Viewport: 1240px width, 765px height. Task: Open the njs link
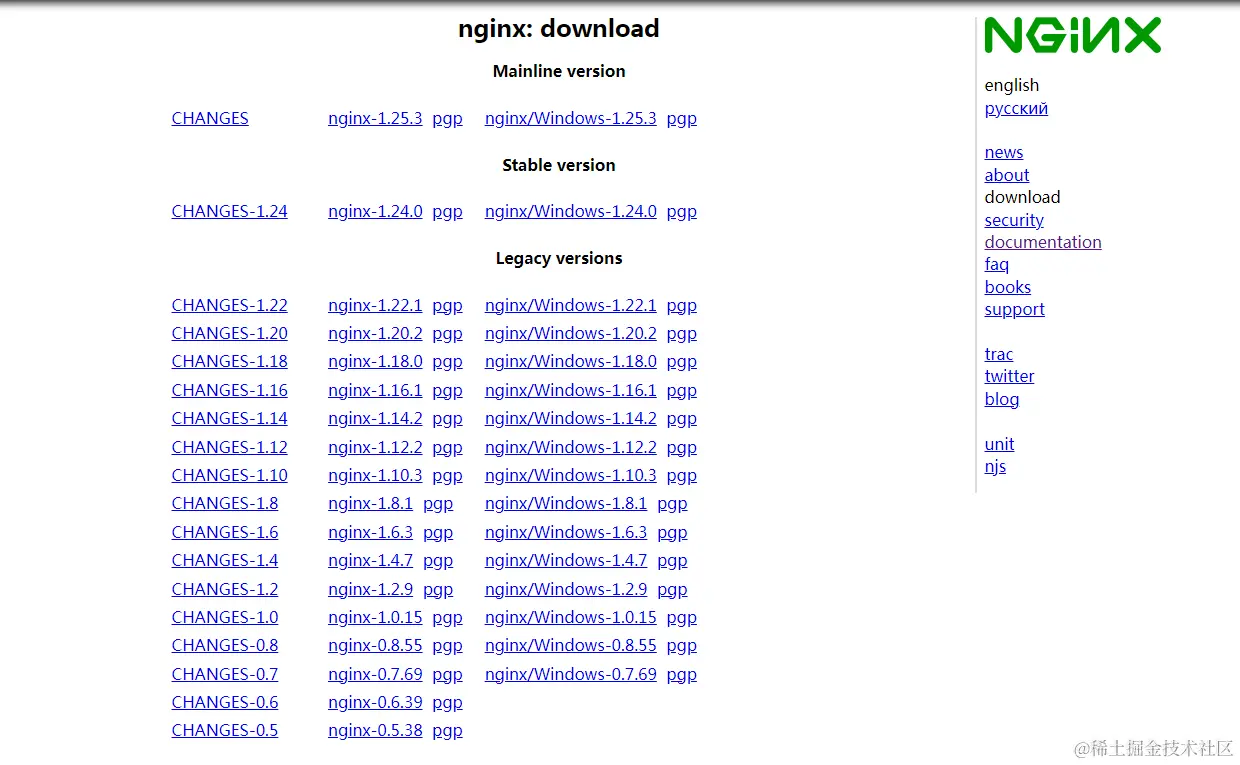995,466
